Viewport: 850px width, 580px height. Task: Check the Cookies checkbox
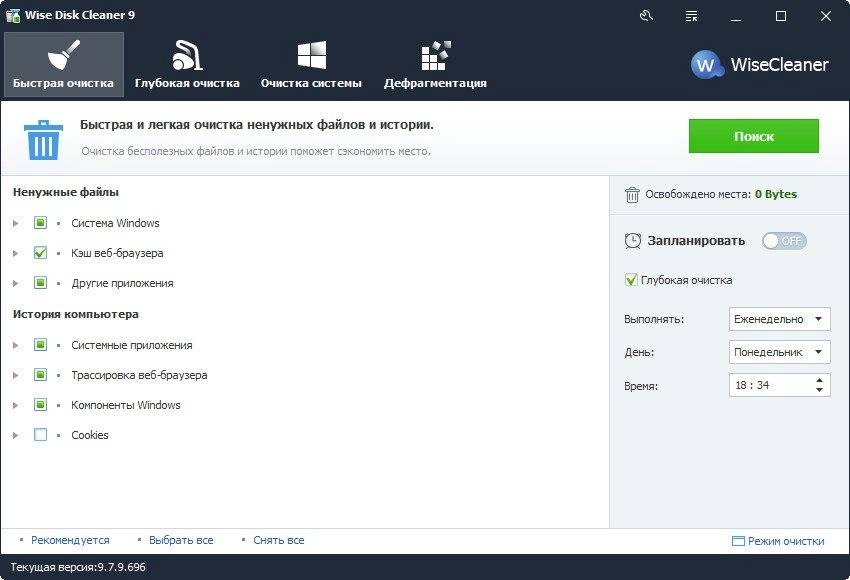pyautogui.click(x=41, y=435)
